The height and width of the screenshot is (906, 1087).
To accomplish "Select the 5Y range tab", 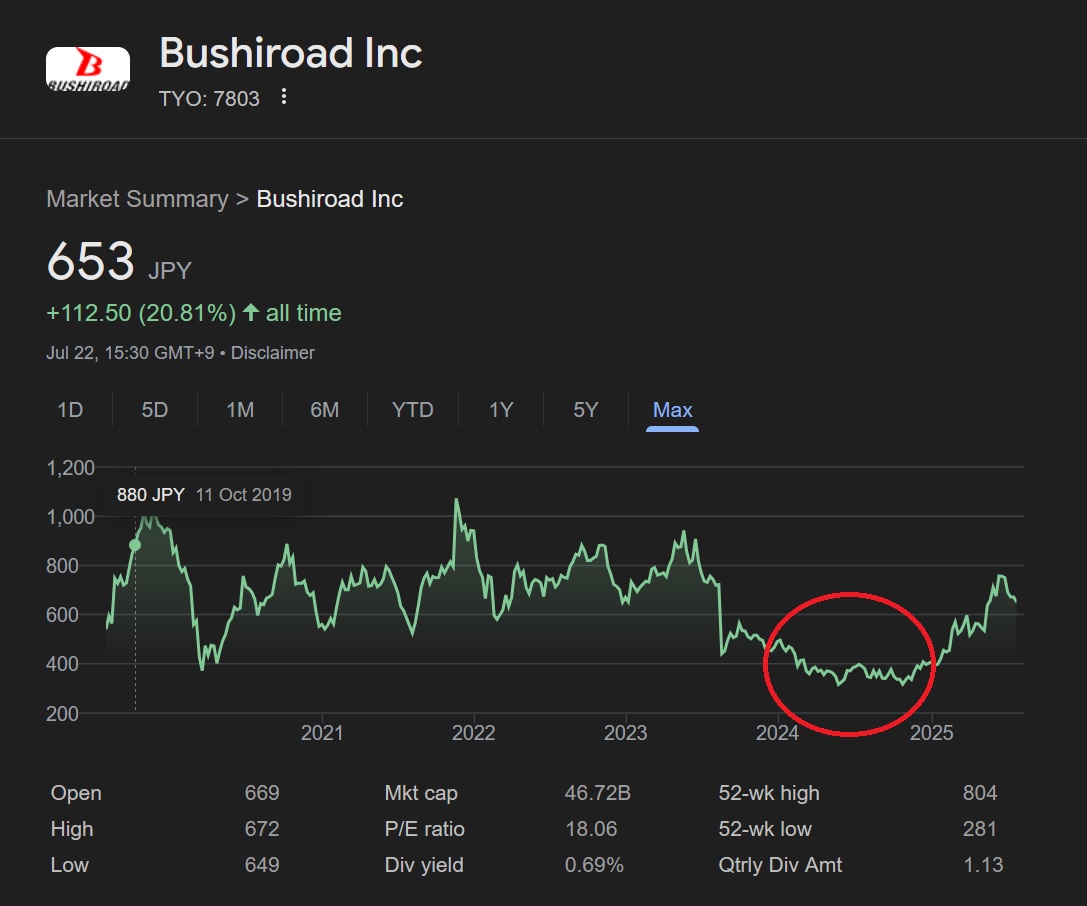I will pos(586,410).
